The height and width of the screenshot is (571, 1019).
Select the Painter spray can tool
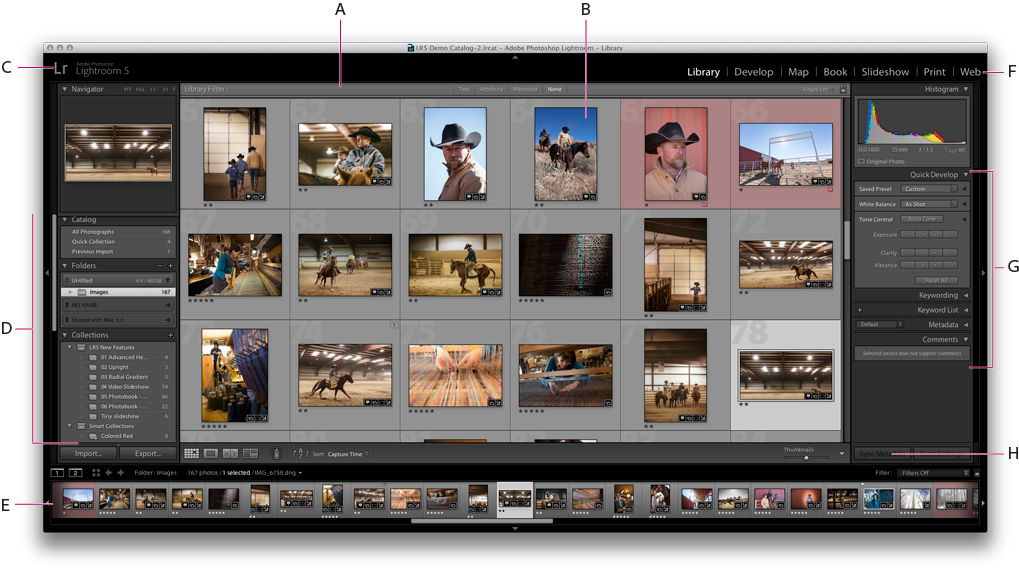[277, 453]
